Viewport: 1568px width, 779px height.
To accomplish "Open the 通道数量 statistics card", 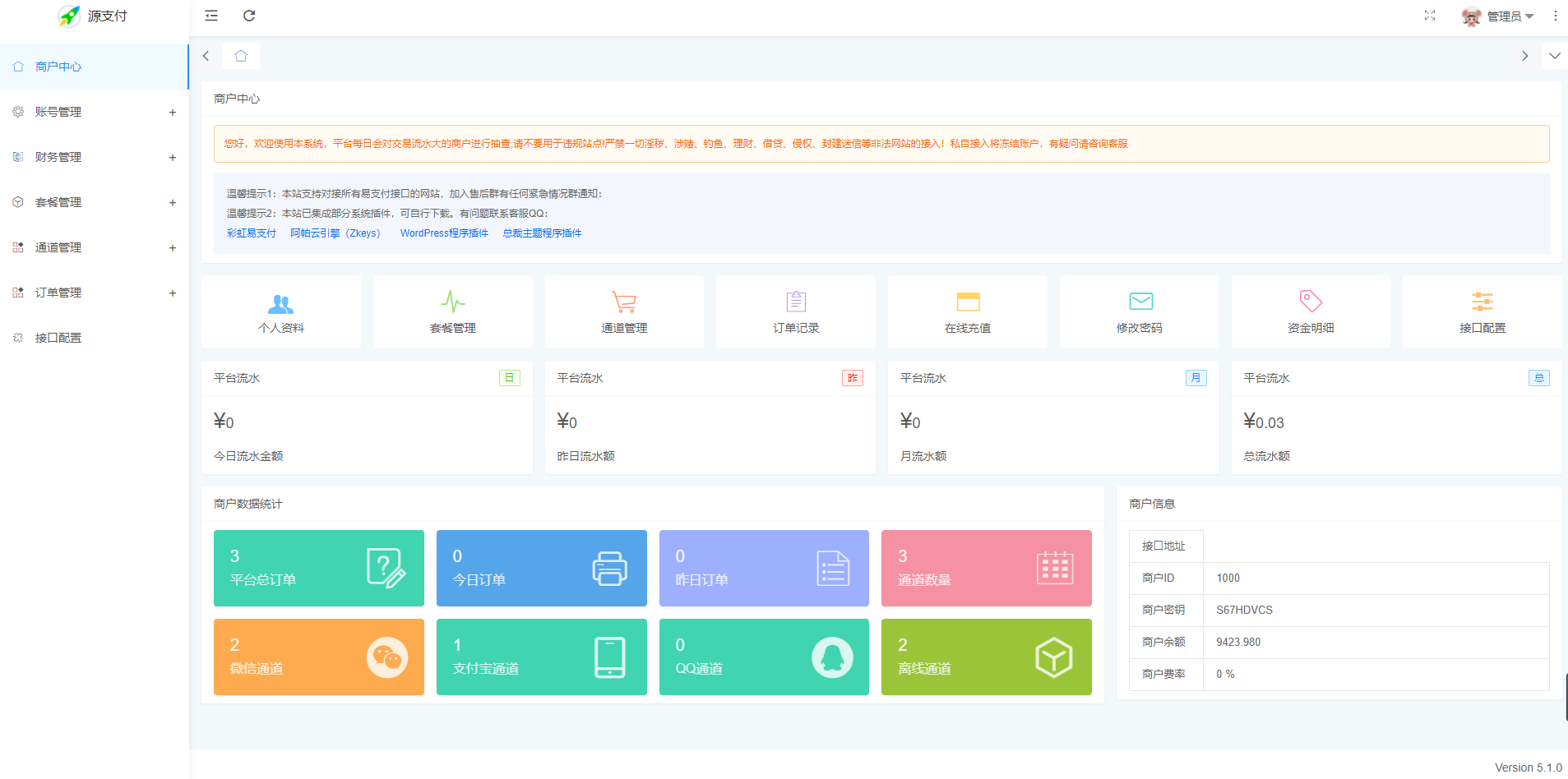I will coord(987,568).
